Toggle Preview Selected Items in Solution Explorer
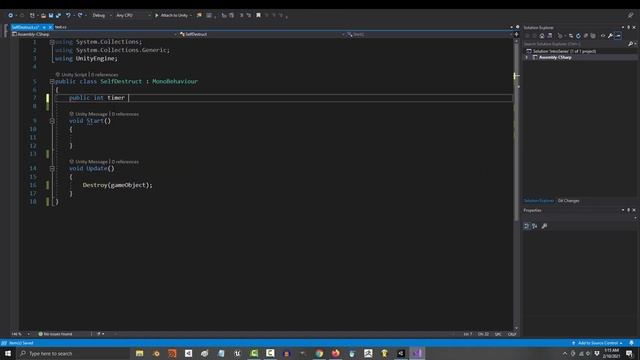Viewport: 640px width, 360px height. point(618,36)
